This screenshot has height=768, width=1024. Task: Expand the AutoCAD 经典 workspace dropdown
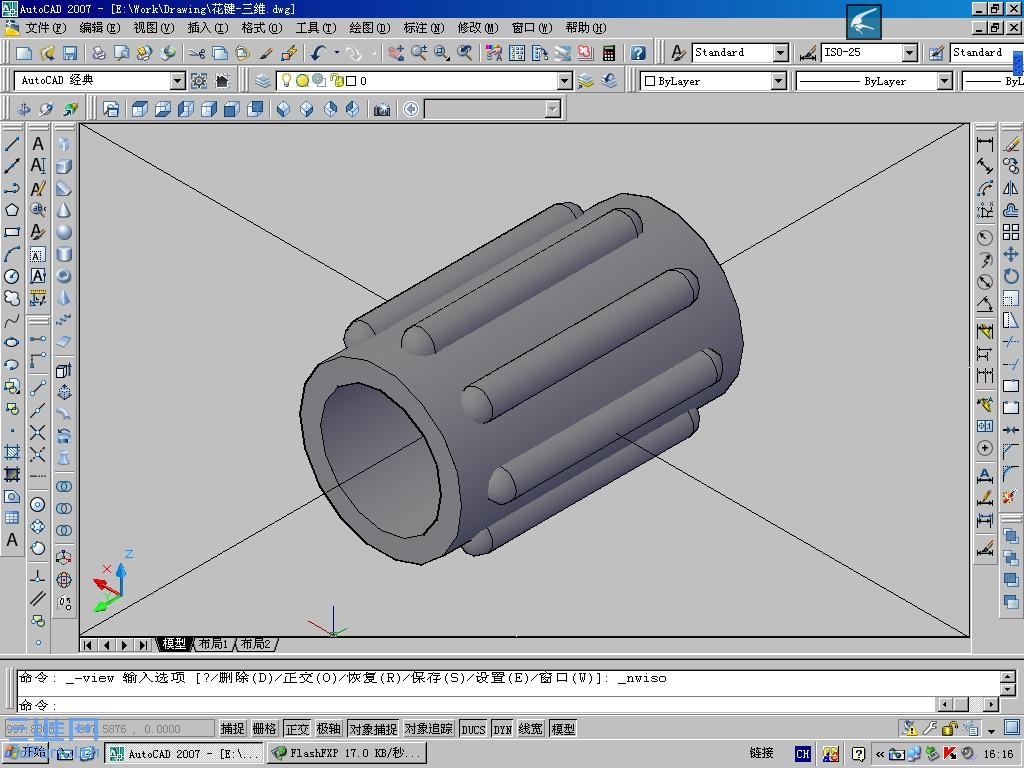[178, 81]
